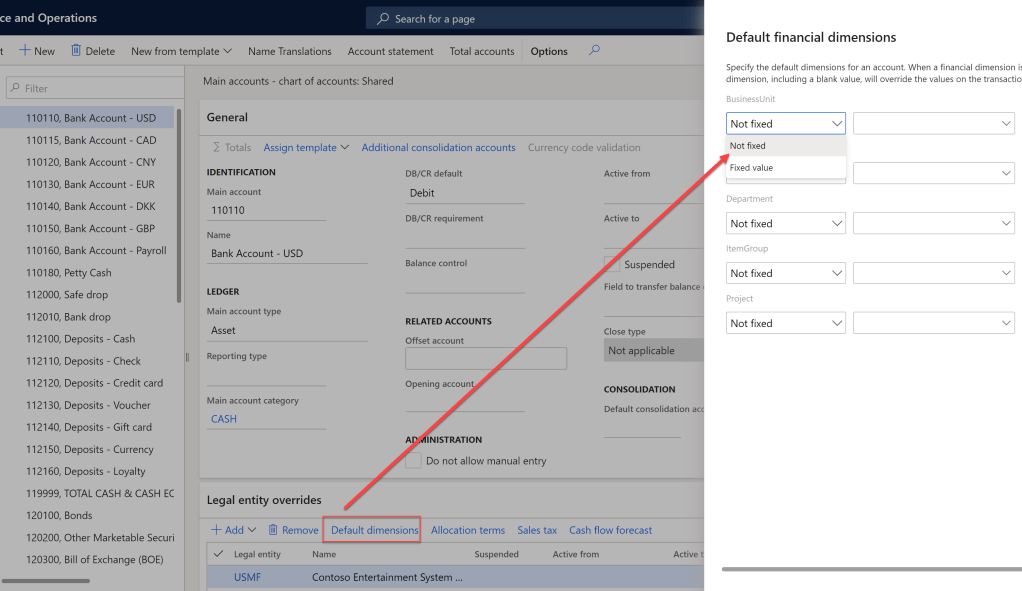The height and width of the screenshot is (591, 1022).
Task: Click the Remove trash icon under Legal entity overrides
Action: pyautogui.click(x=273, y=530)
